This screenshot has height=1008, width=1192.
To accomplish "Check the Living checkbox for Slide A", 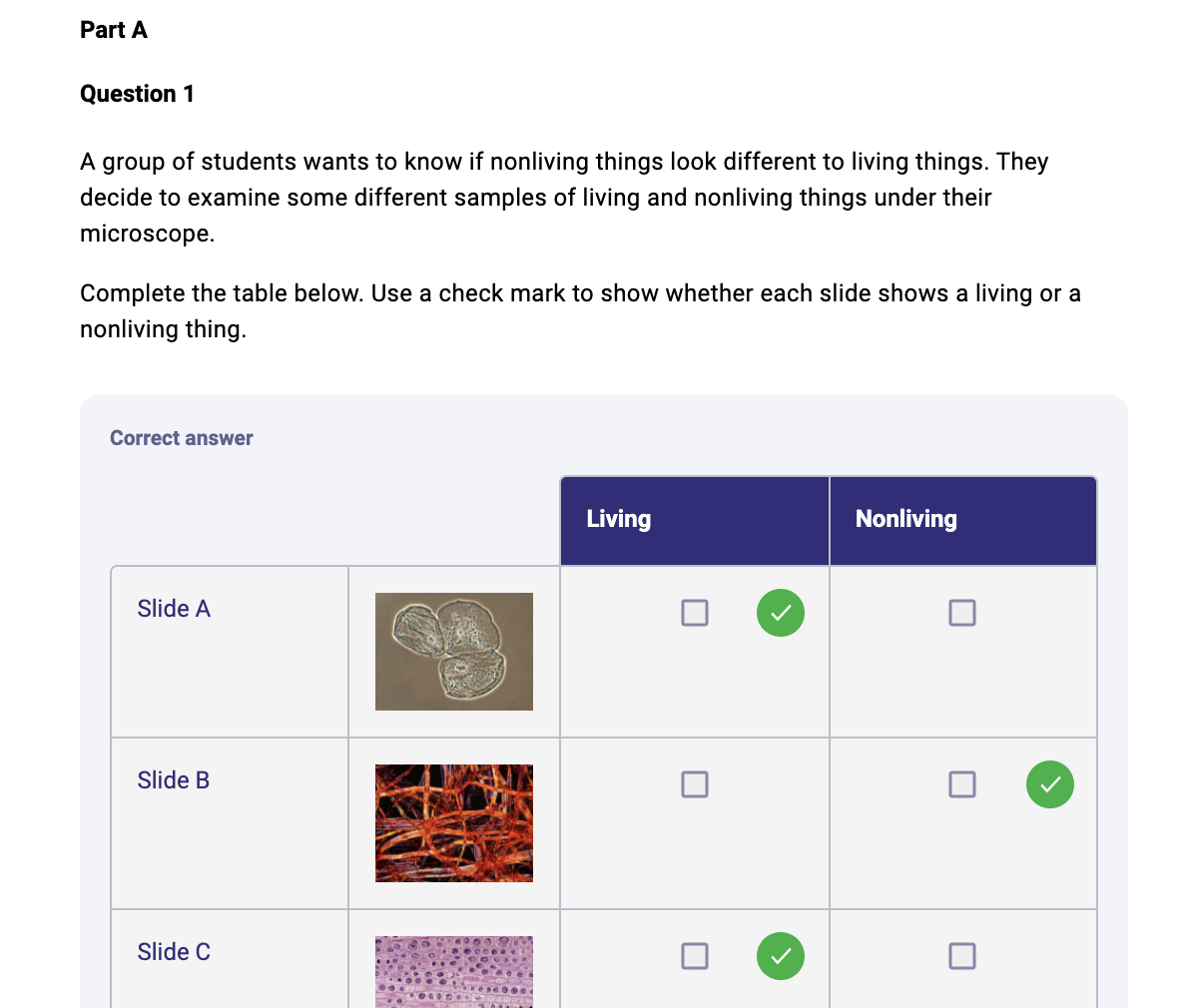I will point(694,613).
